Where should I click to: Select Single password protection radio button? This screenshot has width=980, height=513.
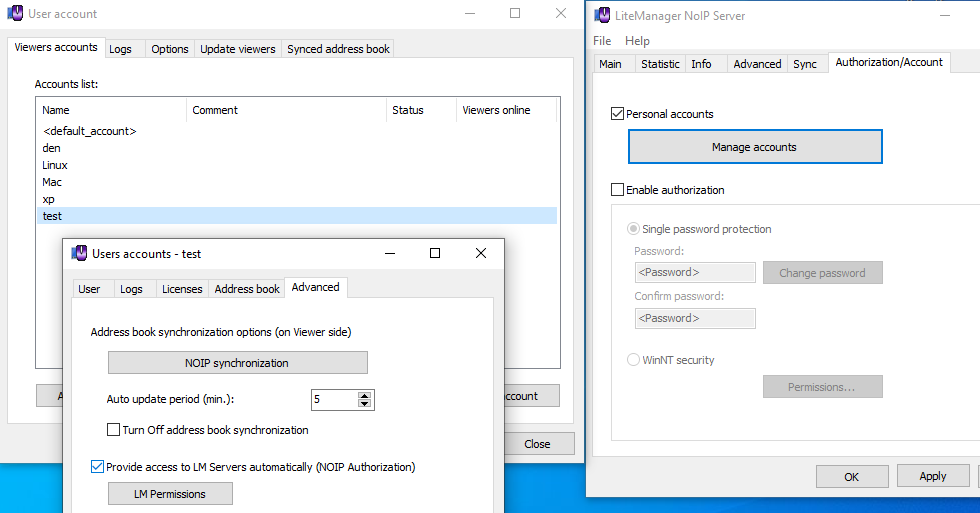coord(633,229)
